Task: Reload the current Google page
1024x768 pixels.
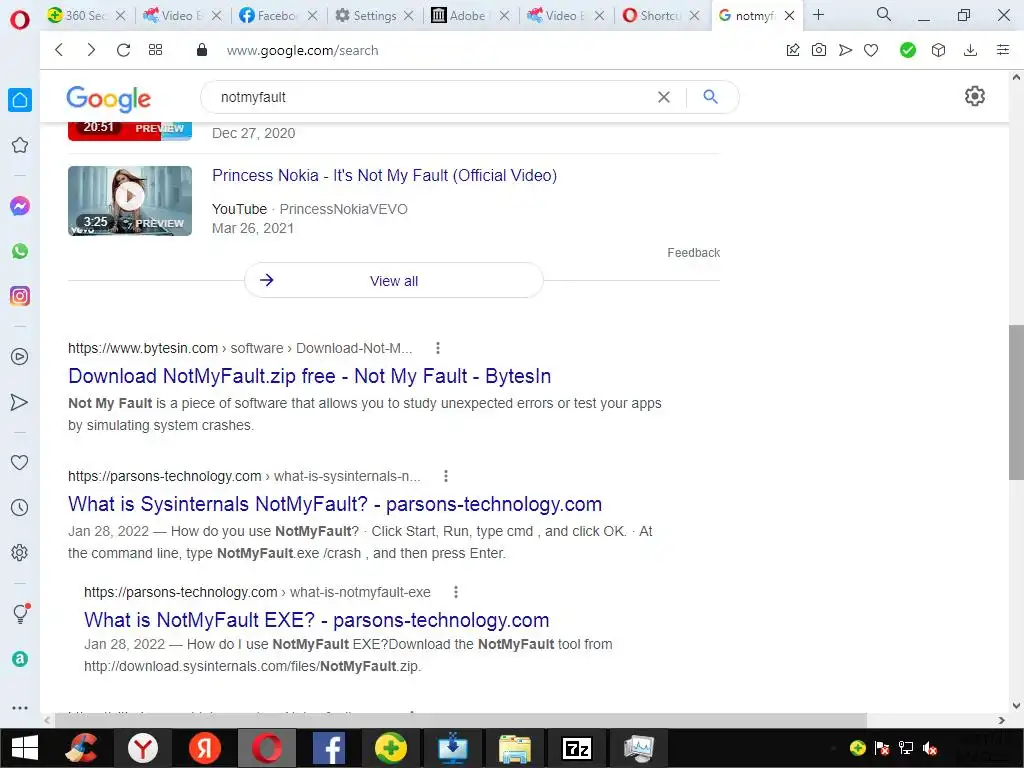Action: coord(123,50)
